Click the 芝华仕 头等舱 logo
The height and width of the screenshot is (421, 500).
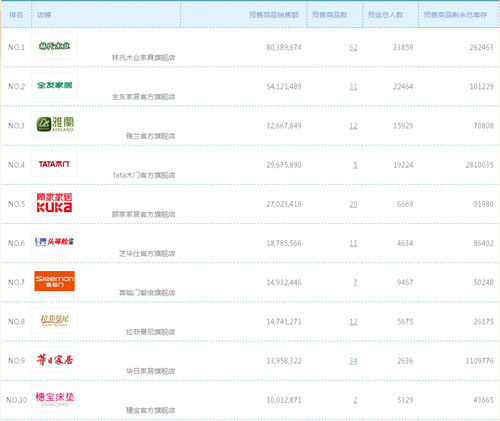click(54, 242)
